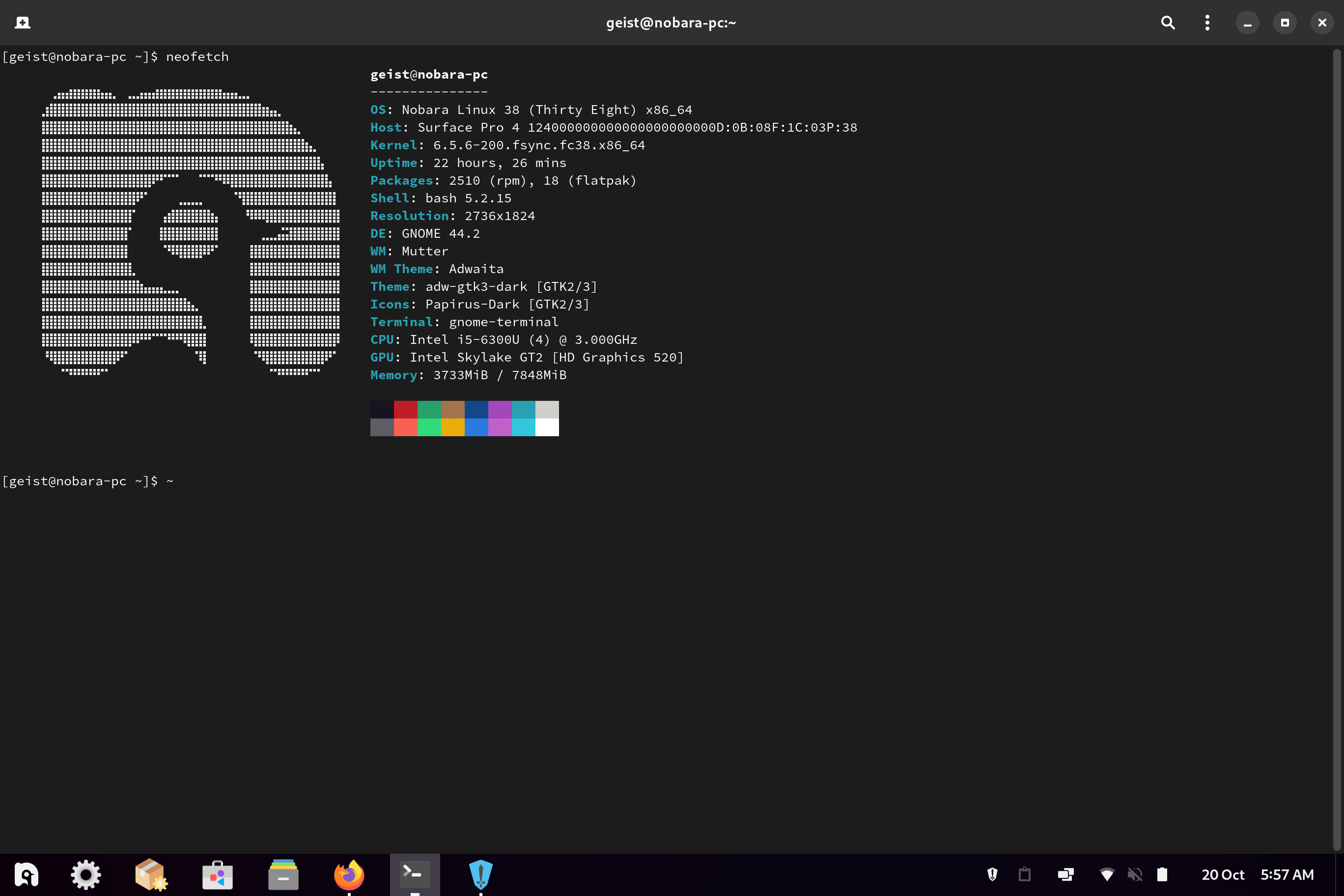Click the OS line reading Nobara Linux 38
The image size is (1344, 896).
(x=532, y=110)
